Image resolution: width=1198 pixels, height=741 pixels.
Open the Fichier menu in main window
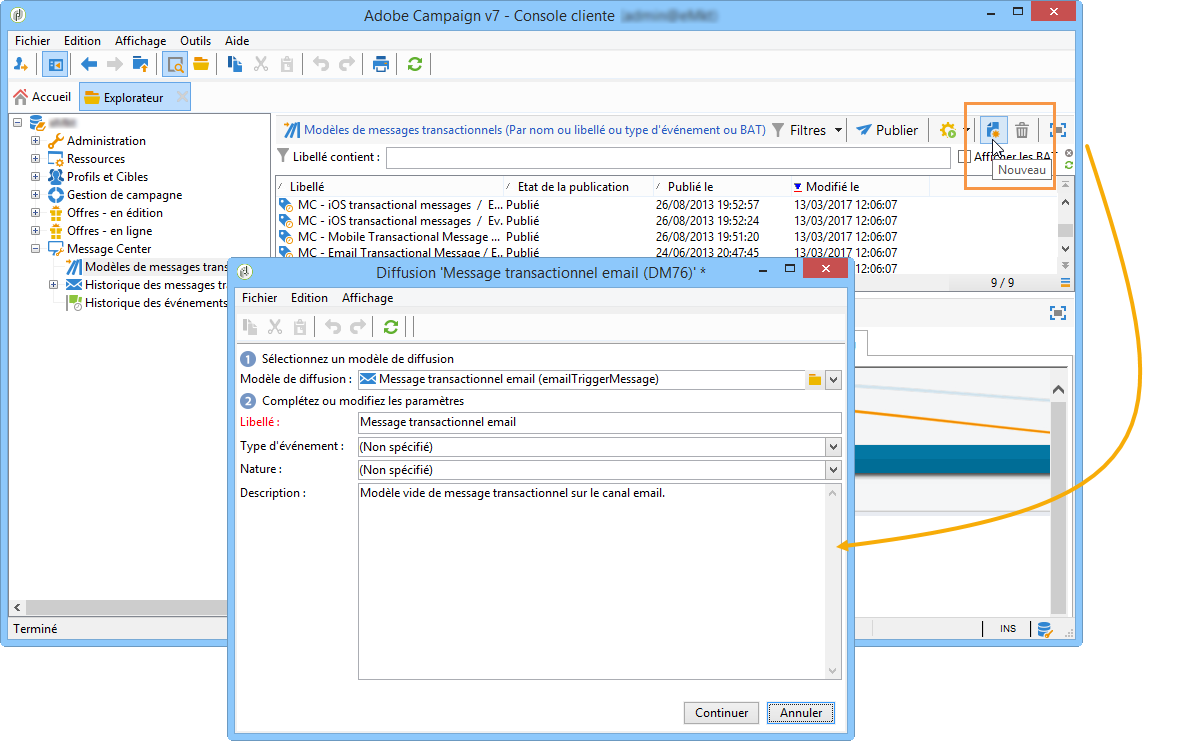[x=32, y=40]
